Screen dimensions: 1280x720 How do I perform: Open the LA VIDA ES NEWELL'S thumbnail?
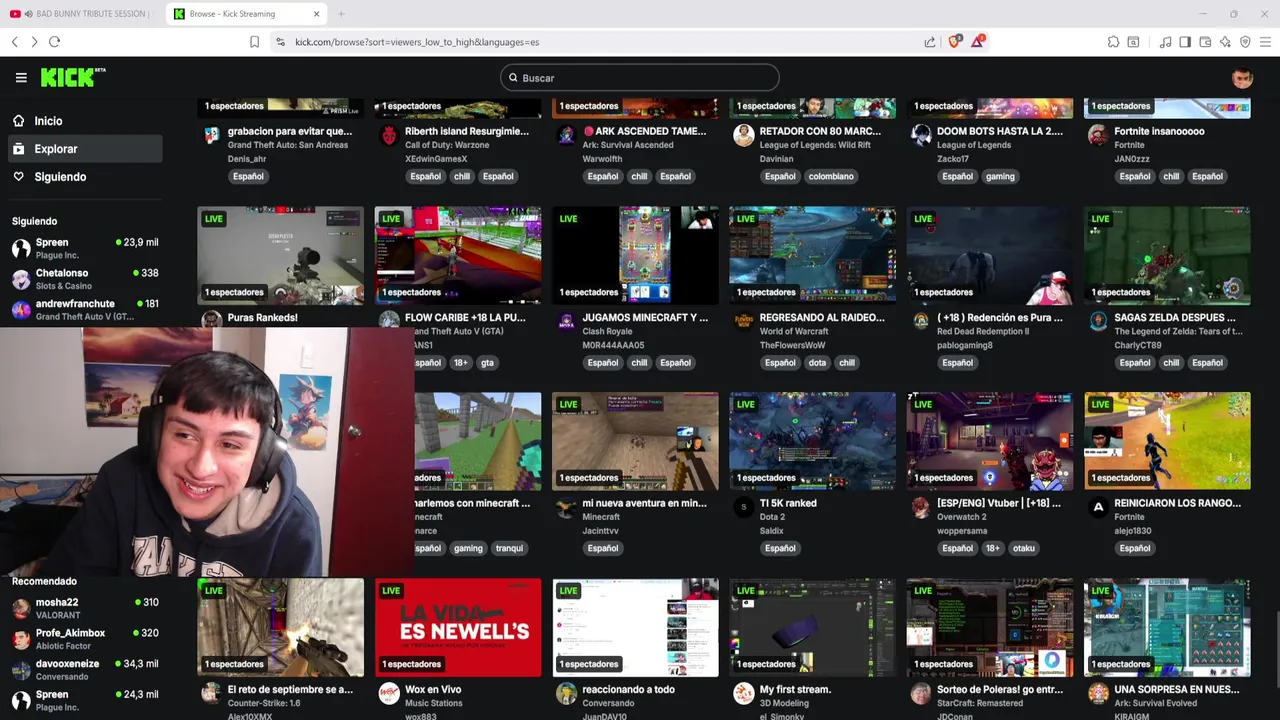(458, 627)
